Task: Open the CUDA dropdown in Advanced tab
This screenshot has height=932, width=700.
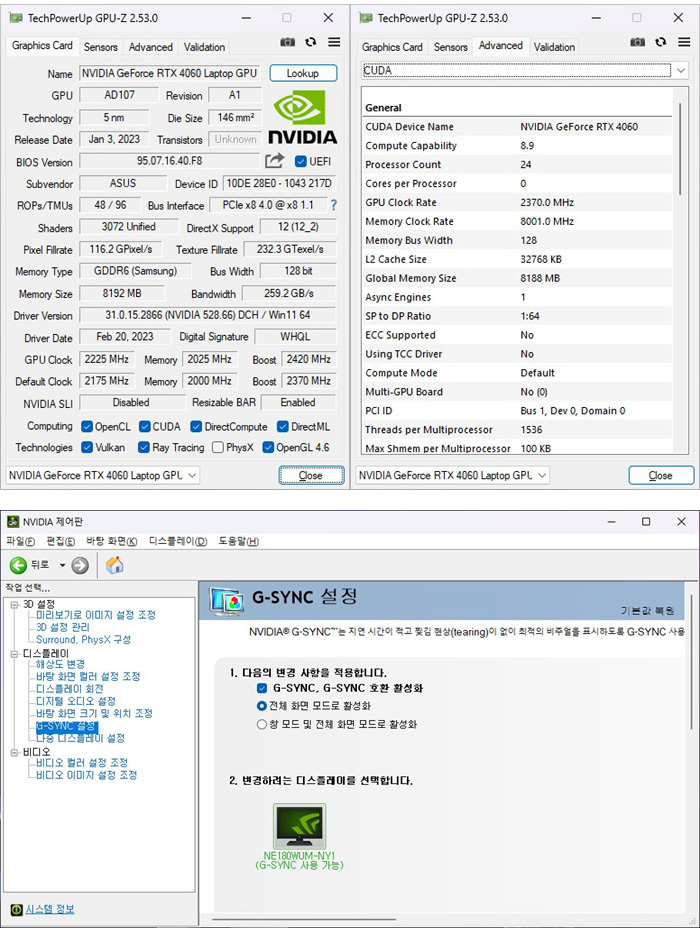Action: (681, 71)
